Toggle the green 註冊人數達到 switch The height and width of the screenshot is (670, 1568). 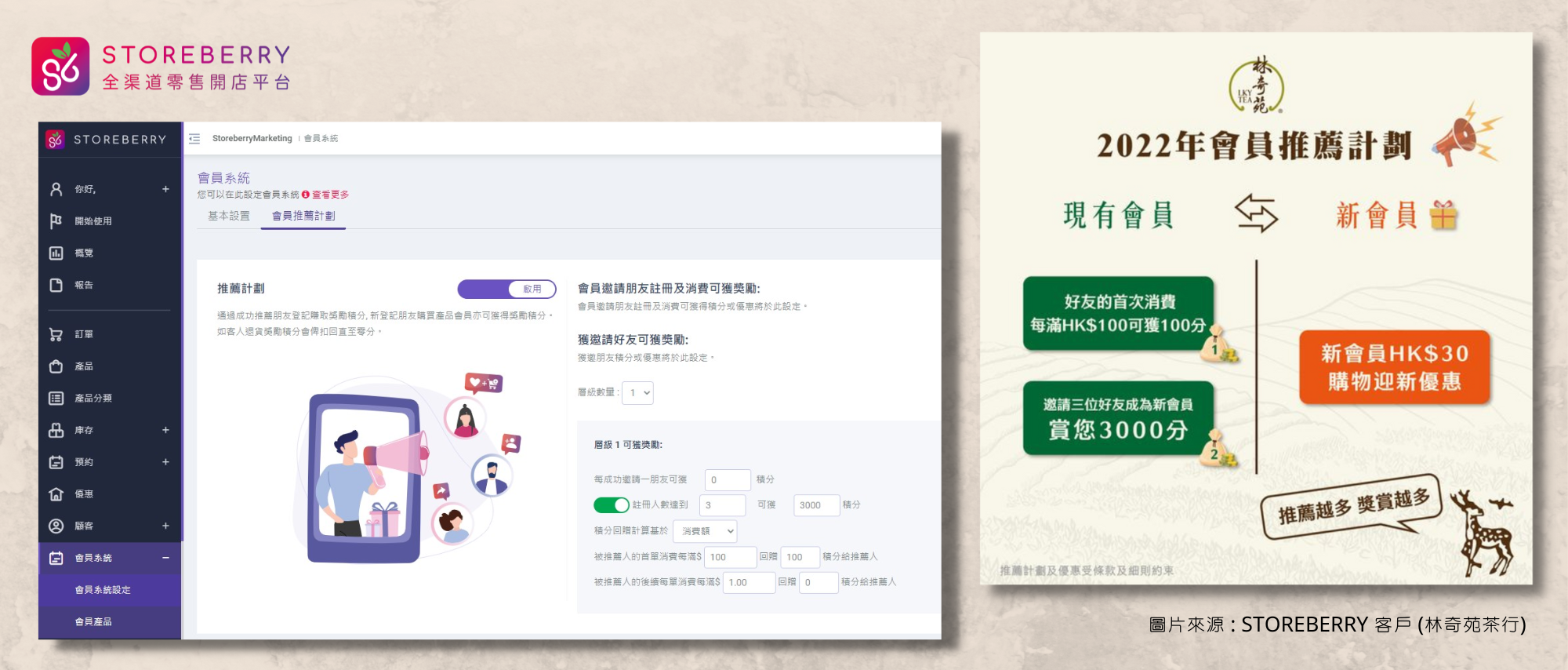tap(612, 504)
